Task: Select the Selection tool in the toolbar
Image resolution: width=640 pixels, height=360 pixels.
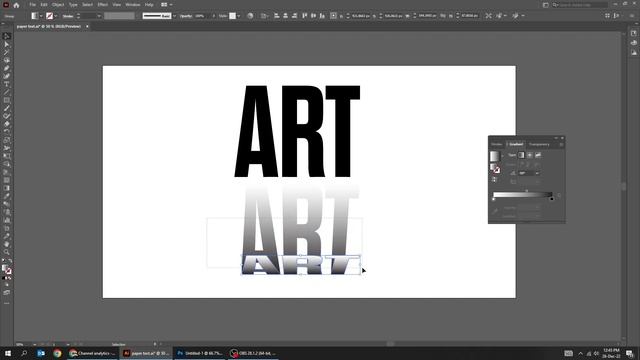Action: [7, 36]
